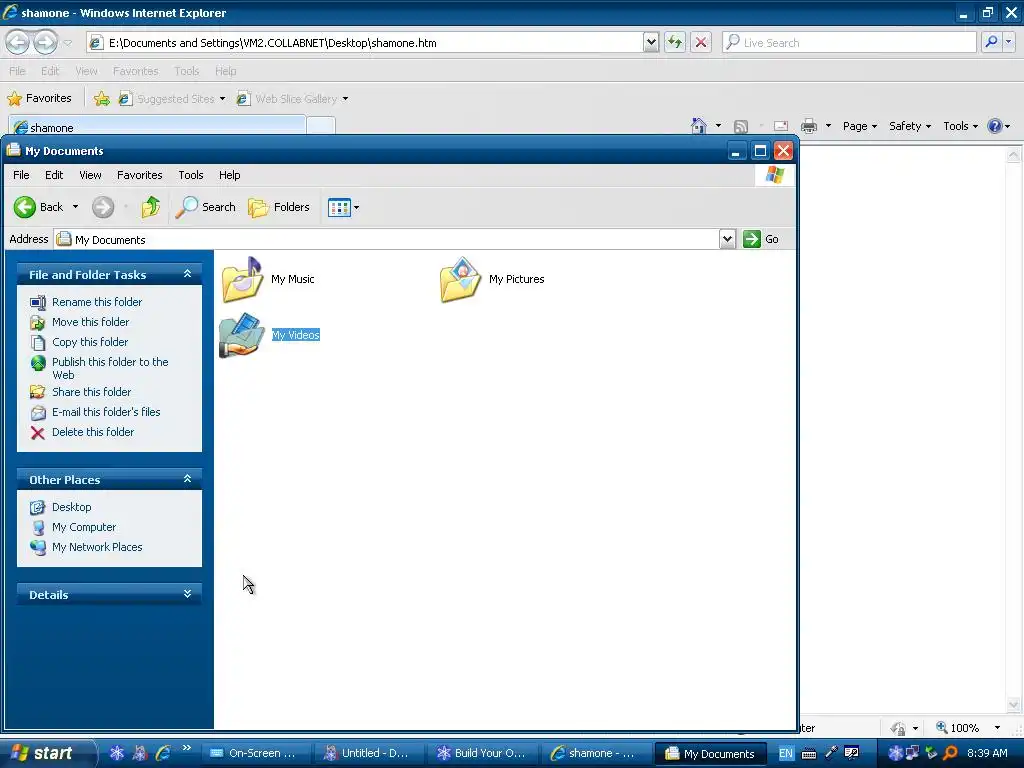Click Internet Explorer Home icon
Screen dimensions: 1024x768
(698, 126)
